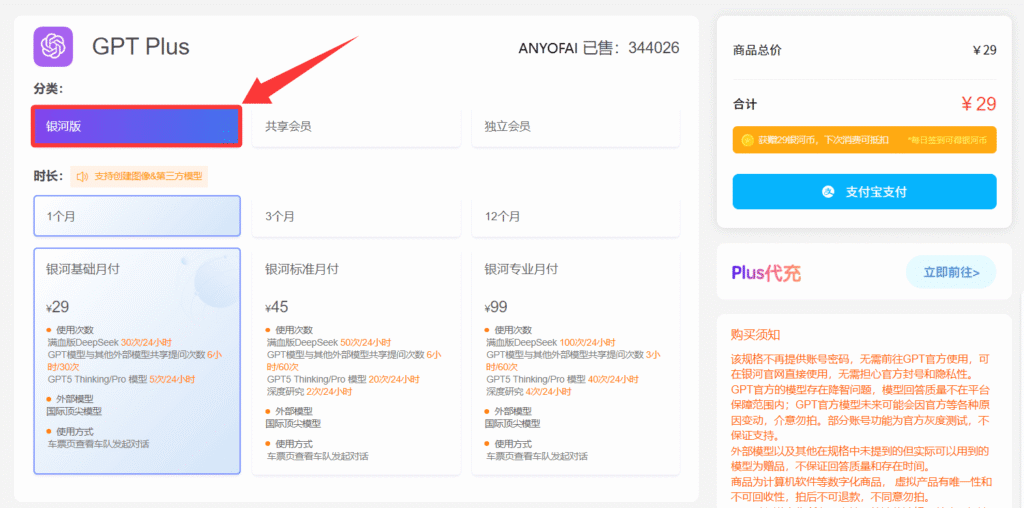
Task: Click 满血版DeepSeek 50次/24小时 text
Action: pos(329,342)
